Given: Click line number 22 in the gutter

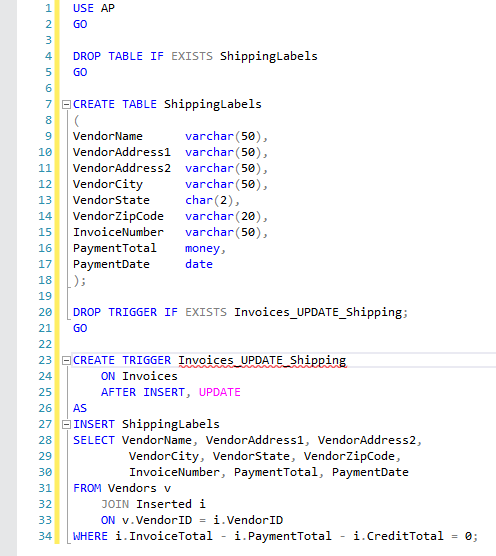Looking at the screenshot, I should 45,344.
